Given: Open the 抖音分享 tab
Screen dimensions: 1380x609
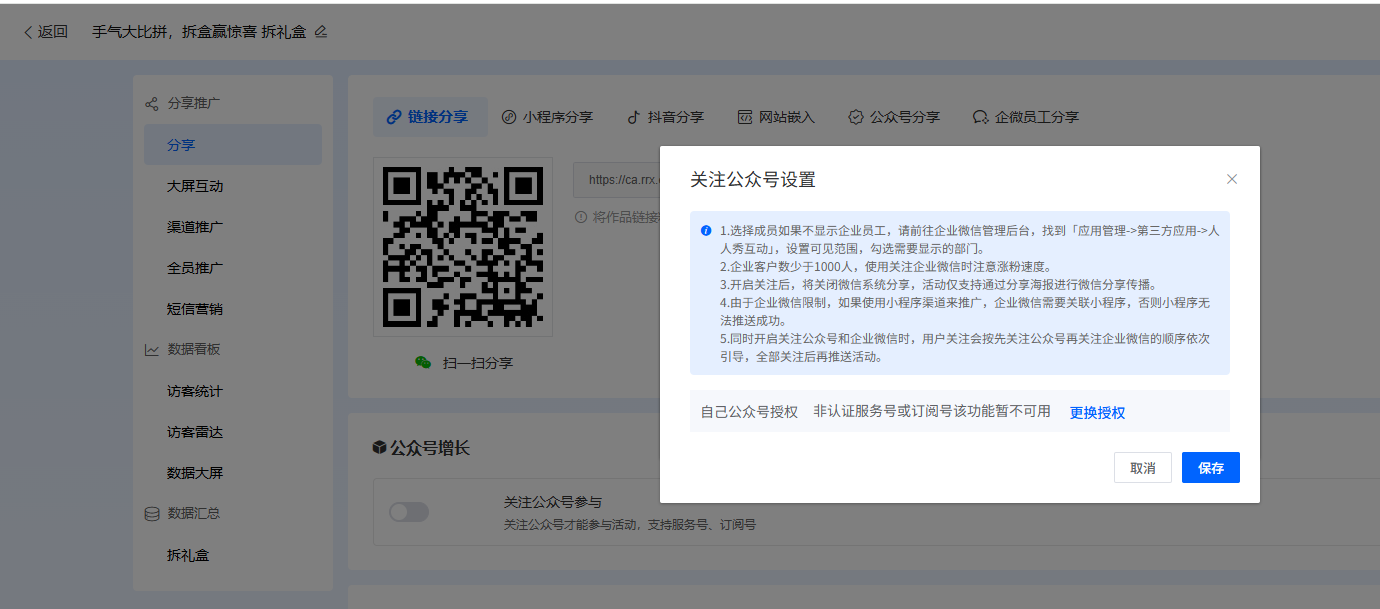Looking at the screenshot, I should tap(665, 117).
